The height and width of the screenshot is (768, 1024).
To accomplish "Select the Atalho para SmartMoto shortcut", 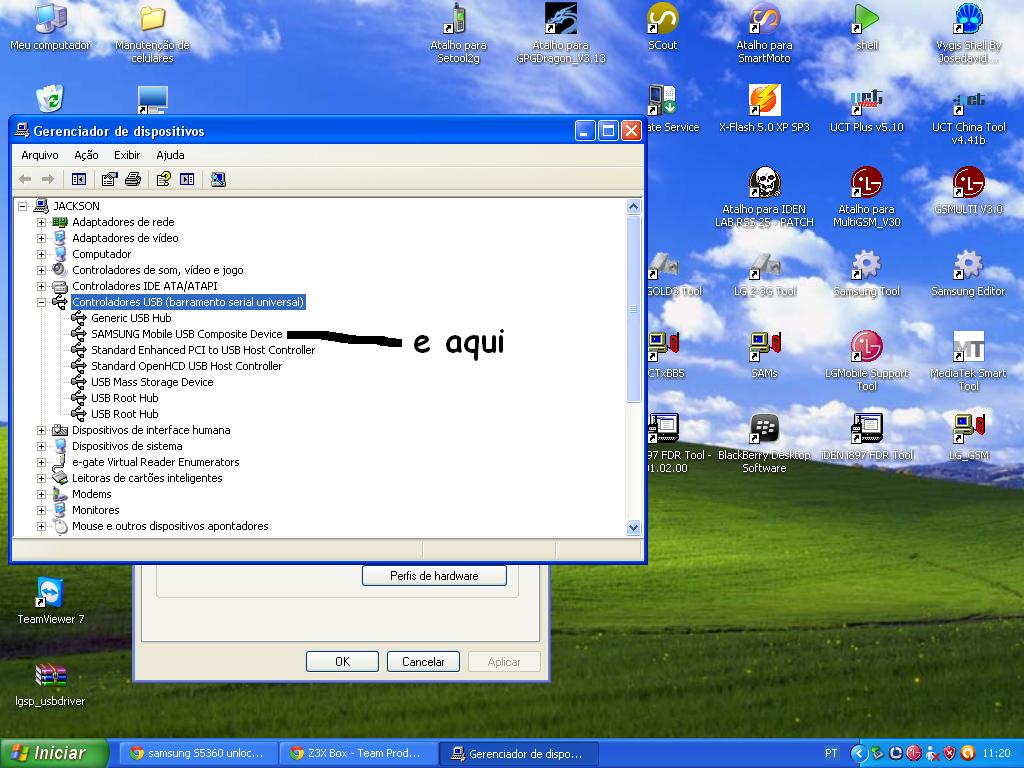I will coord(764,34).
